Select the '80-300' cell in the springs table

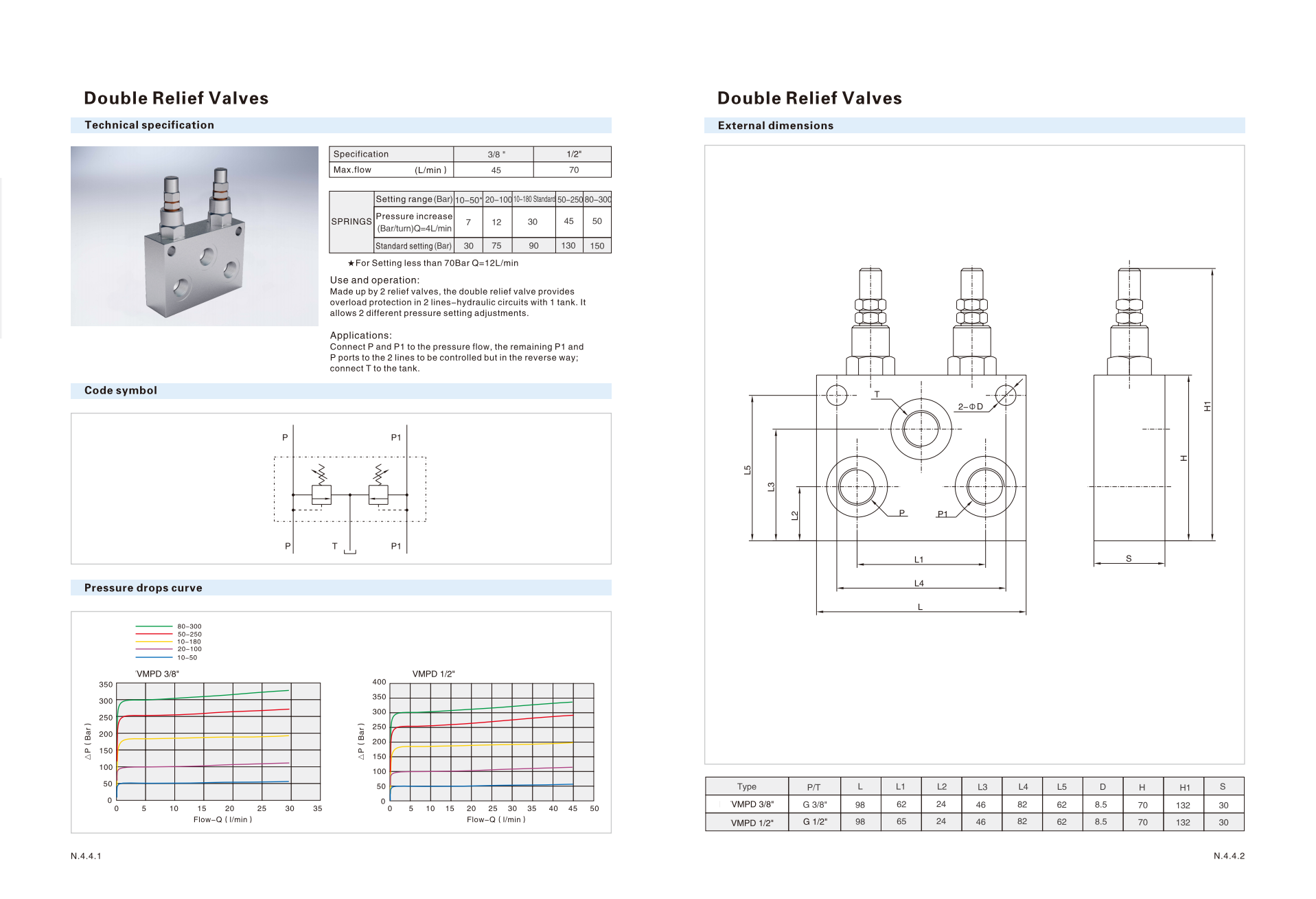point(597,199)
